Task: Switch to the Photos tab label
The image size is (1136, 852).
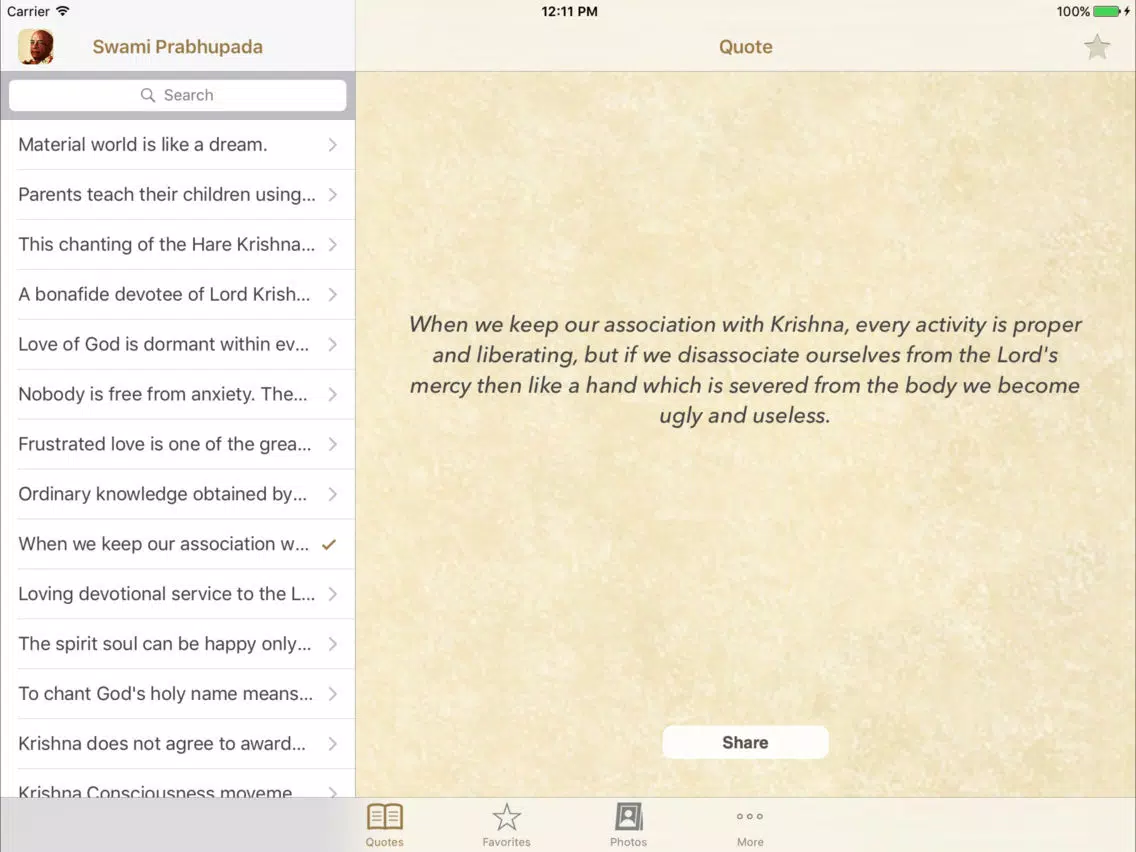Action: pos(628,842)
